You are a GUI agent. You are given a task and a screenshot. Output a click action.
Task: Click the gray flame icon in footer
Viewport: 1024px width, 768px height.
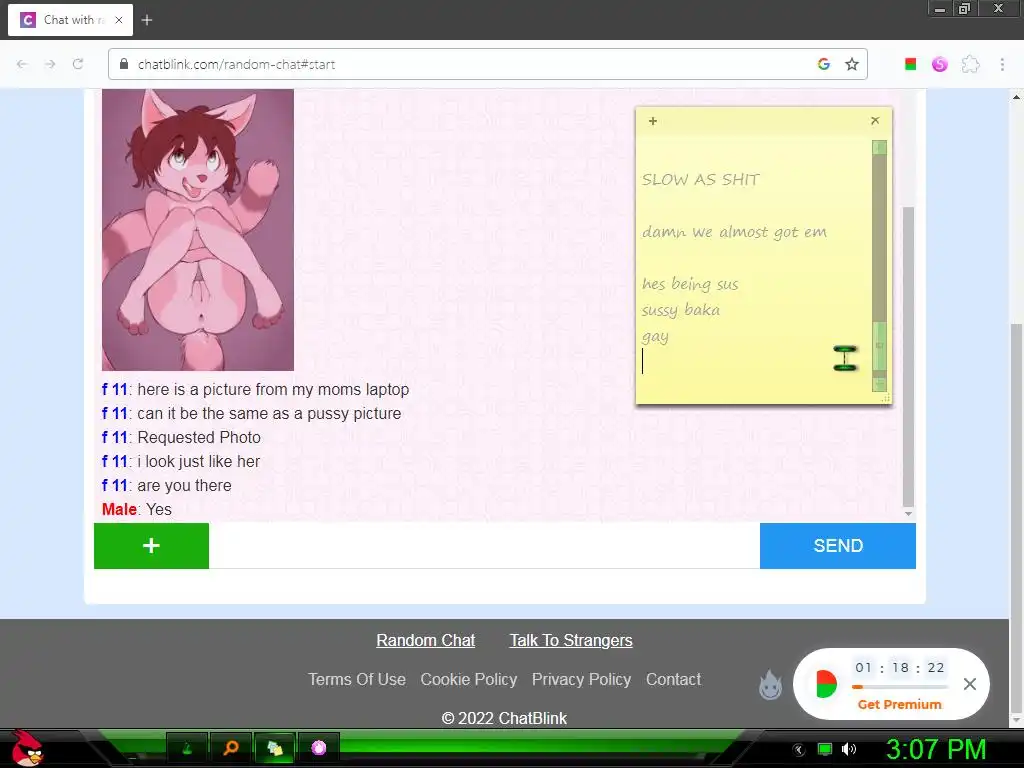pyautogui.click(x=771, y=684)
